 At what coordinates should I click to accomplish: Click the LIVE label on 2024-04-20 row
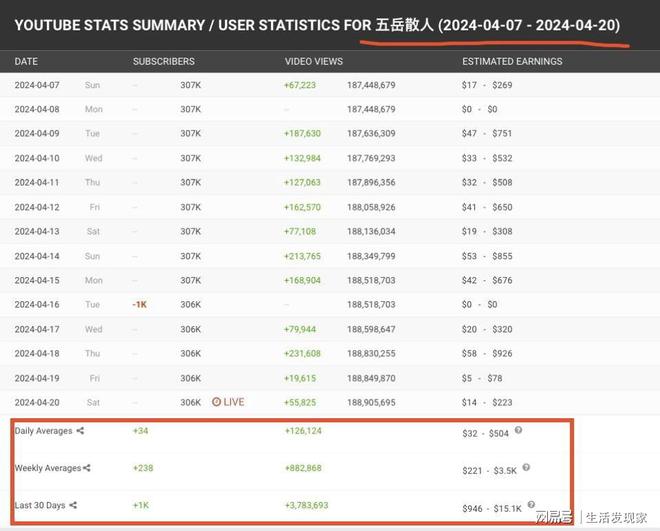pyautogui.click(x=234, y=402)
